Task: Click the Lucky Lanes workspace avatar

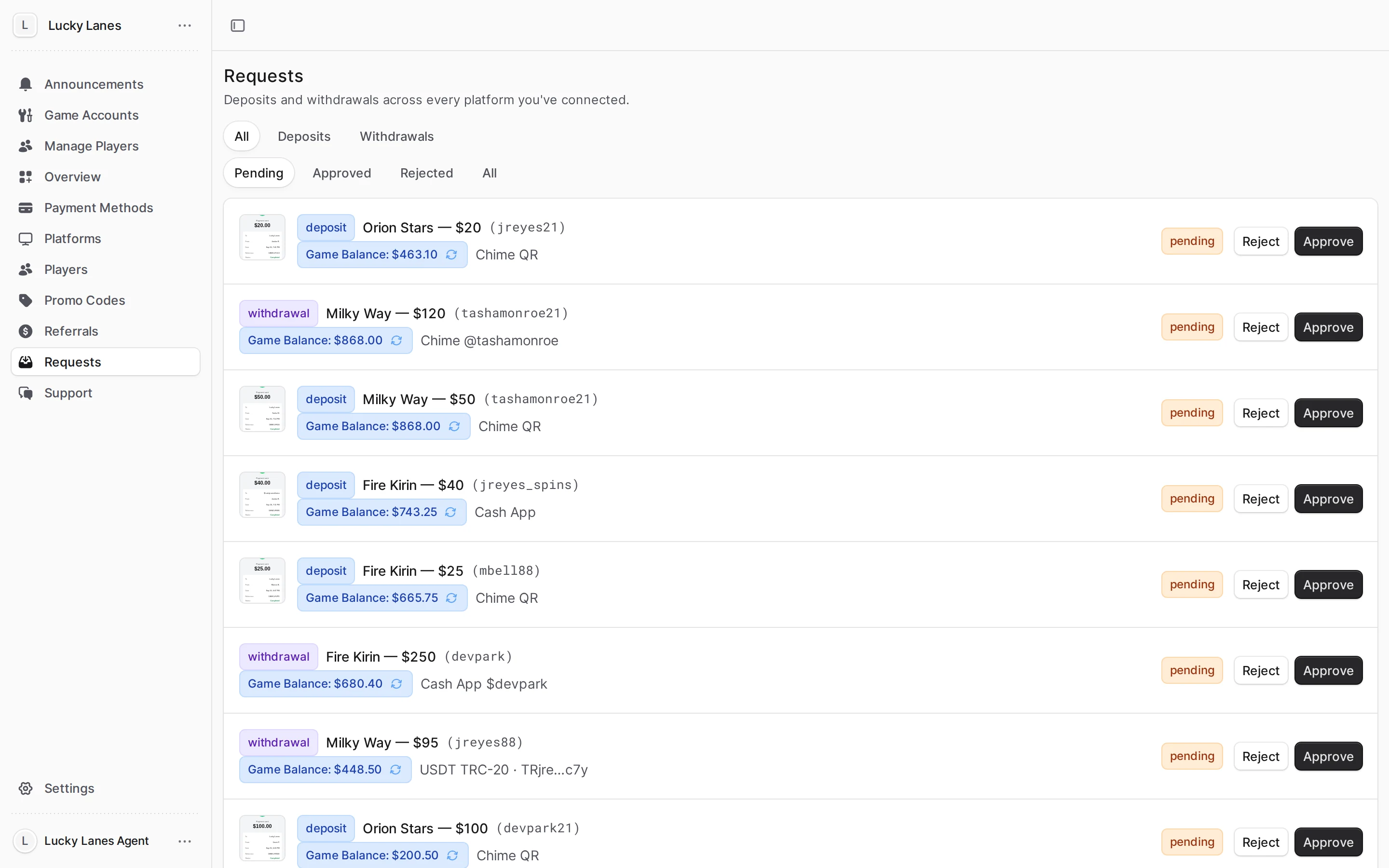Action: click(x=25, y=25)
